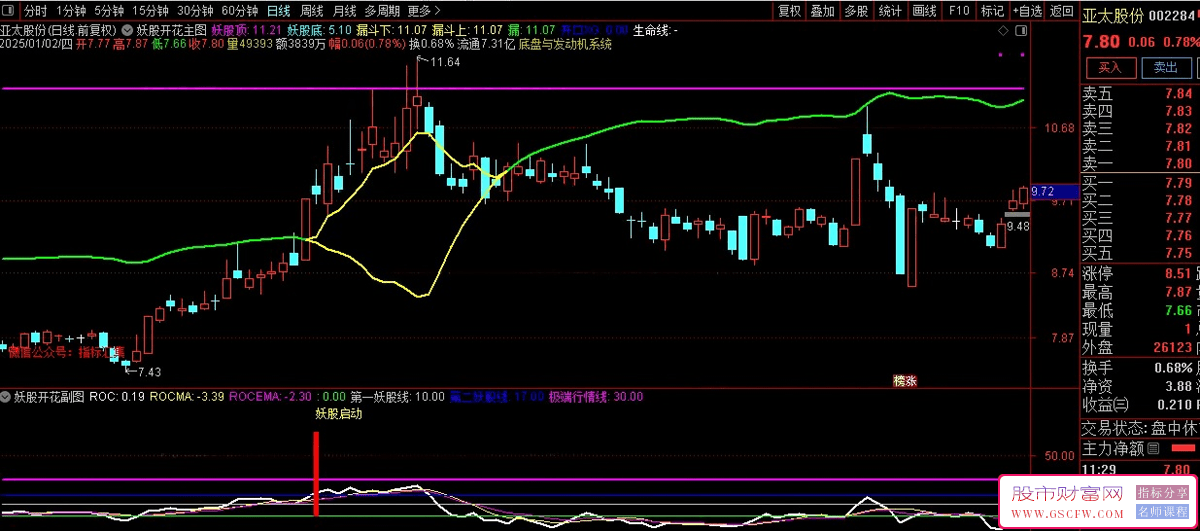Switch to 日线 daily chart
The height and width of the screenshot is (531, 1200).
[278, 11]
